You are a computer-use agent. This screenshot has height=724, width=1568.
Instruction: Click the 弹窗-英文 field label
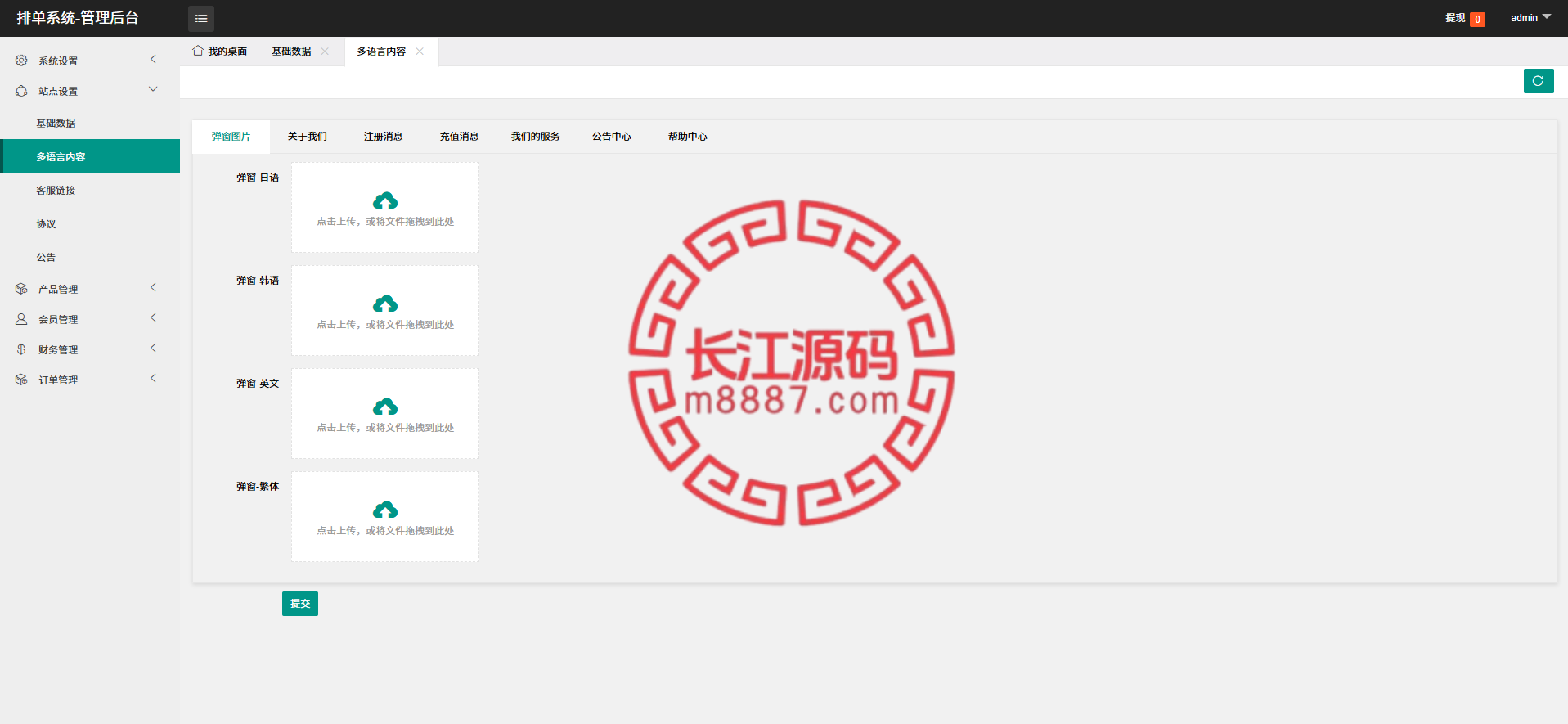(x=258, y=384)
